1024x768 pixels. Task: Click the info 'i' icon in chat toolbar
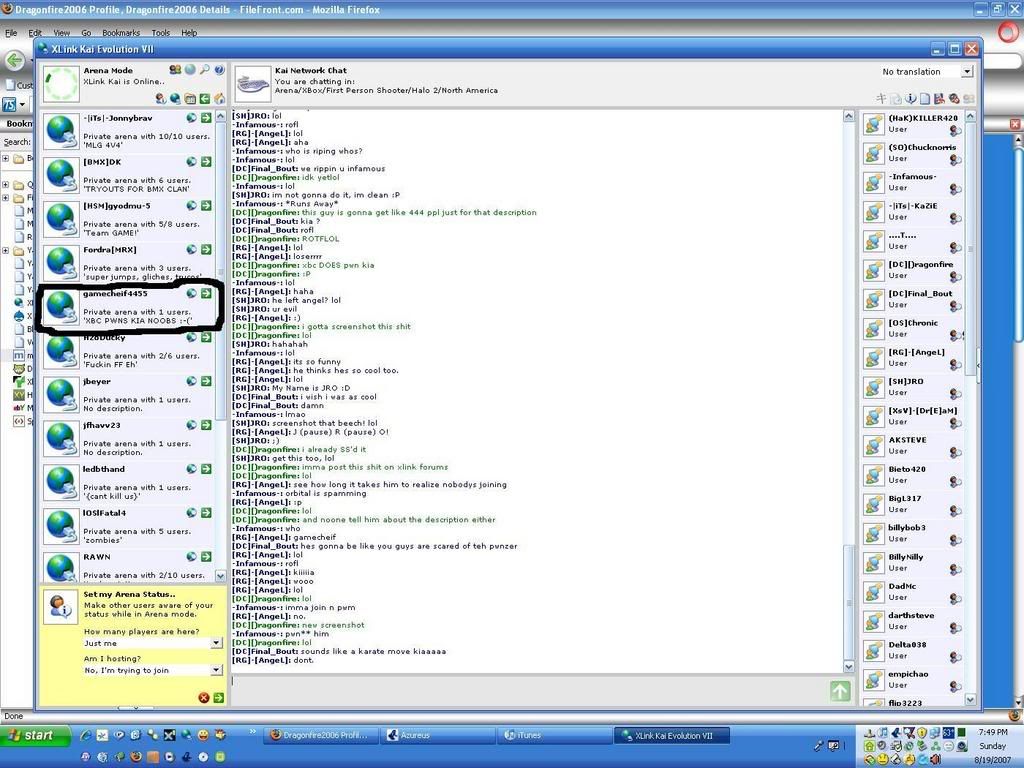coord(911,99)
